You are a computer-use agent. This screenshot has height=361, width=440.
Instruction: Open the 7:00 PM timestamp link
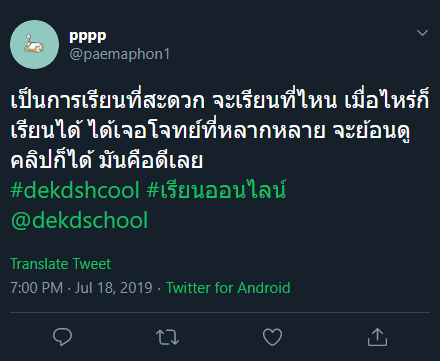(x=37, y=288)
